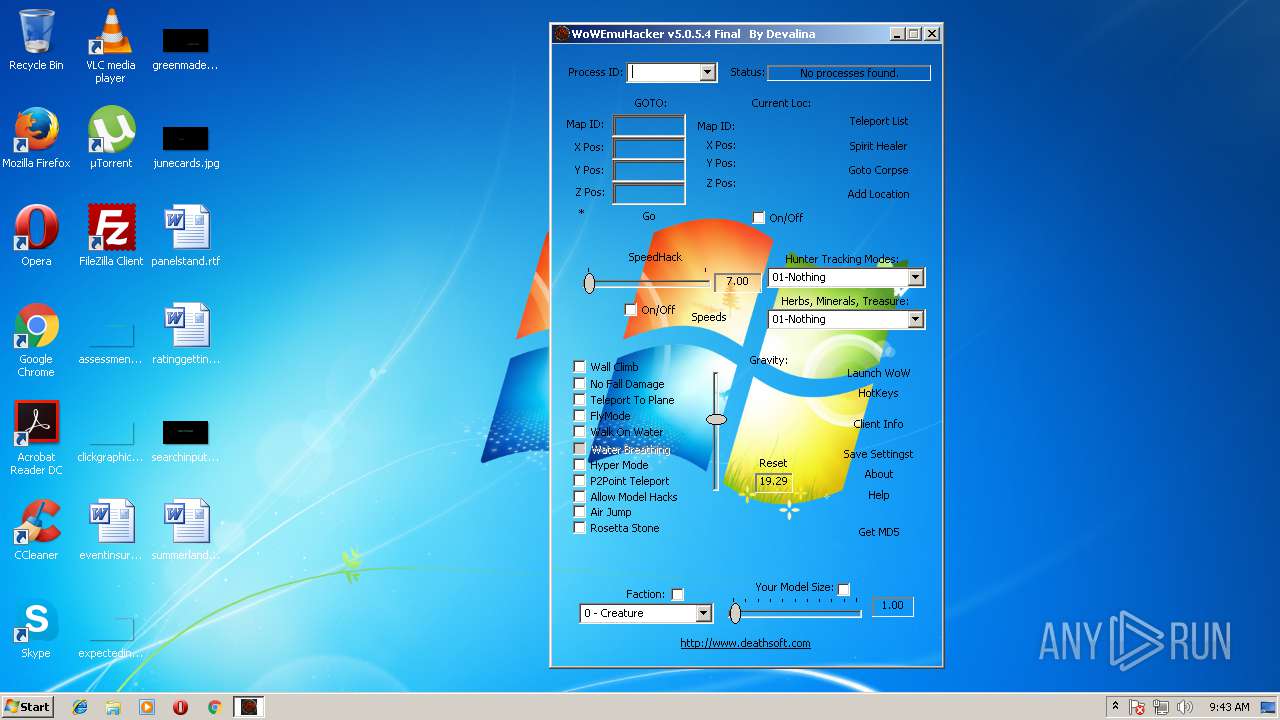This screenshot has width=1280, height=720.
Task: Expand Herbs, Minerals, Treasure dropdown
Action: (x=915, y=319)
